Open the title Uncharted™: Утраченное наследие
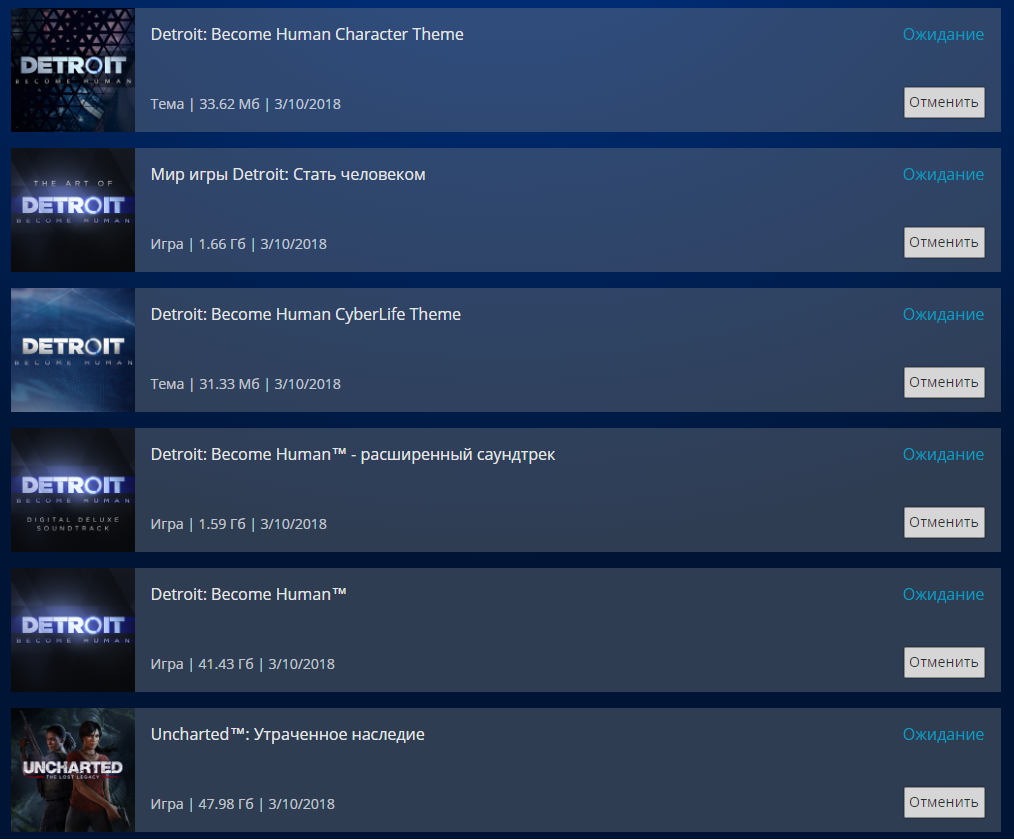1014x840 pixels. pyautogui.click(x=288, y=735)
